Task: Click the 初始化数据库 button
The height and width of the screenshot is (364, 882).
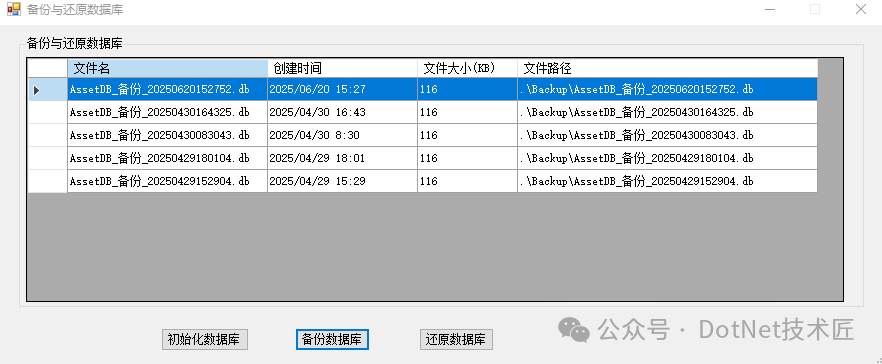Action: pos(204,340)
